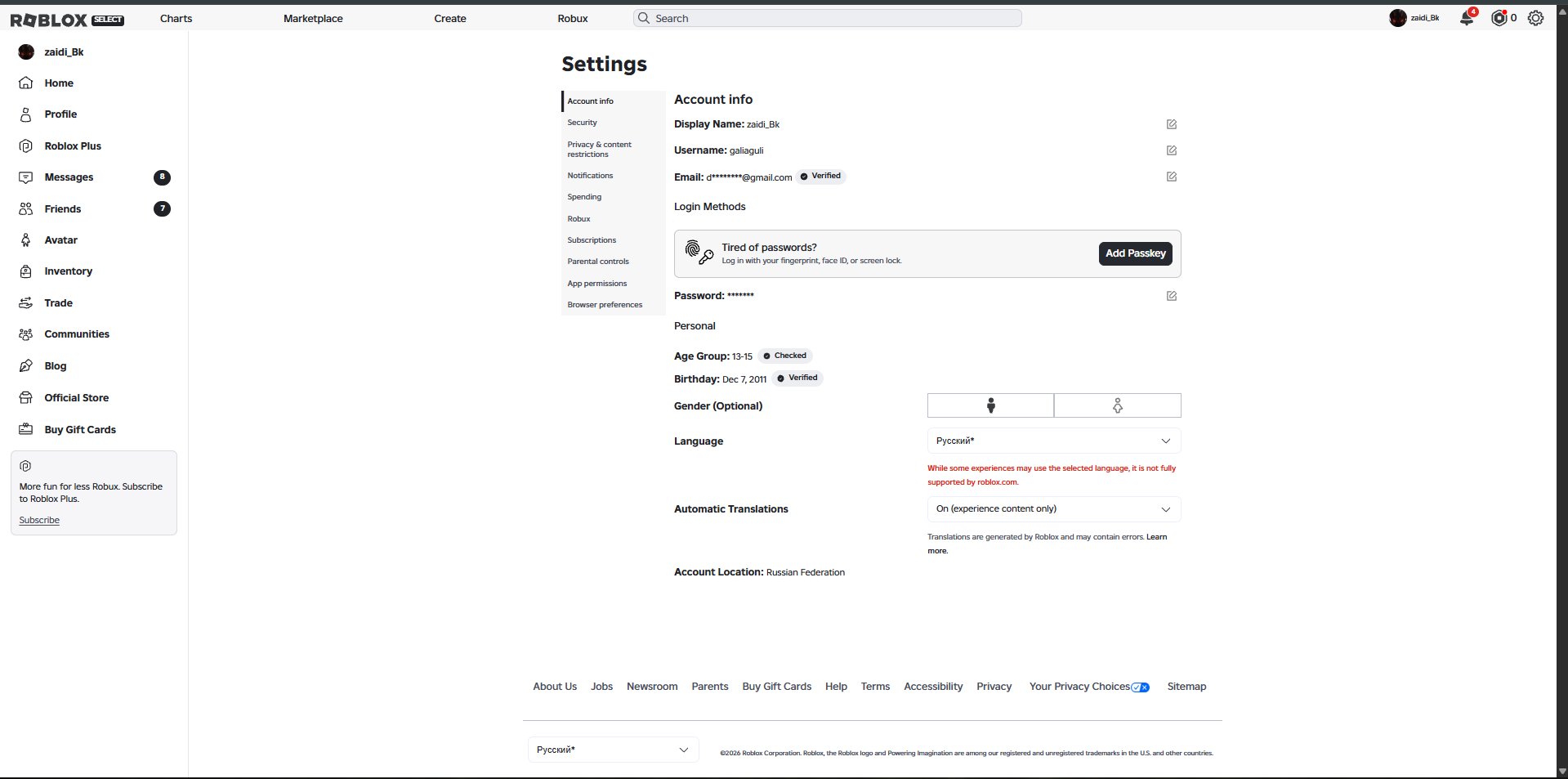Click the Help link in the footer

pos(836,687)
